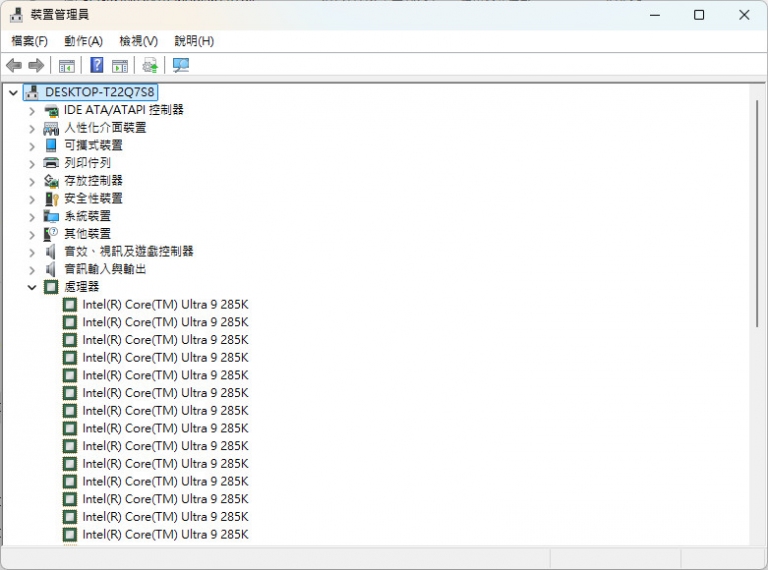Click the IDE ATA/ATAPI 控制器 icon

pyautogui.click(x=51, y=110)
